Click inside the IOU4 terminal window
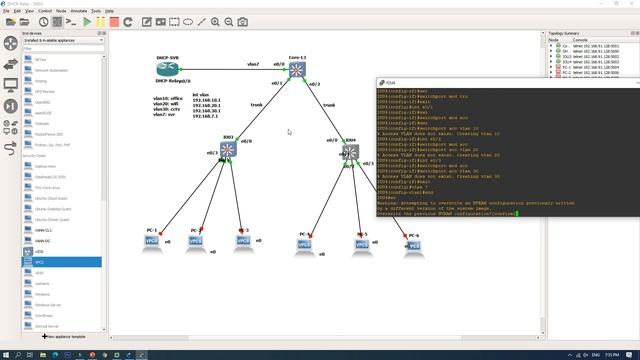 (508, 152)
